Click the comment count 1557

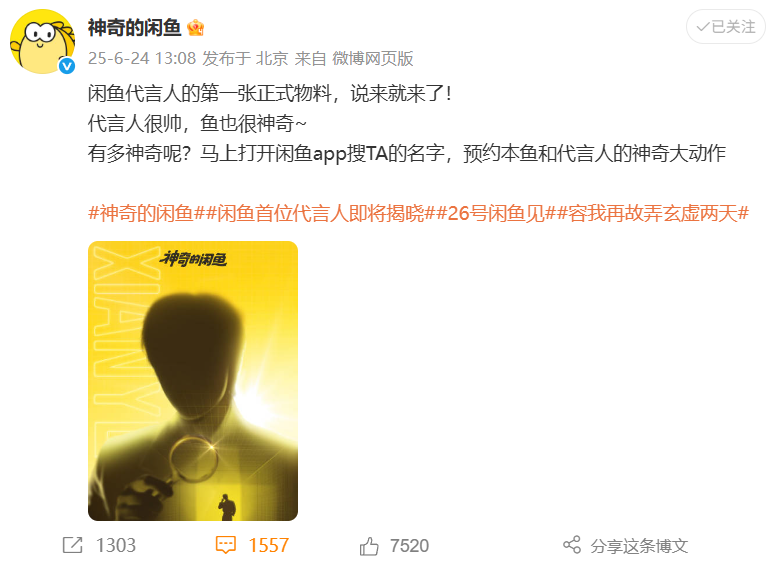point(268,545)
